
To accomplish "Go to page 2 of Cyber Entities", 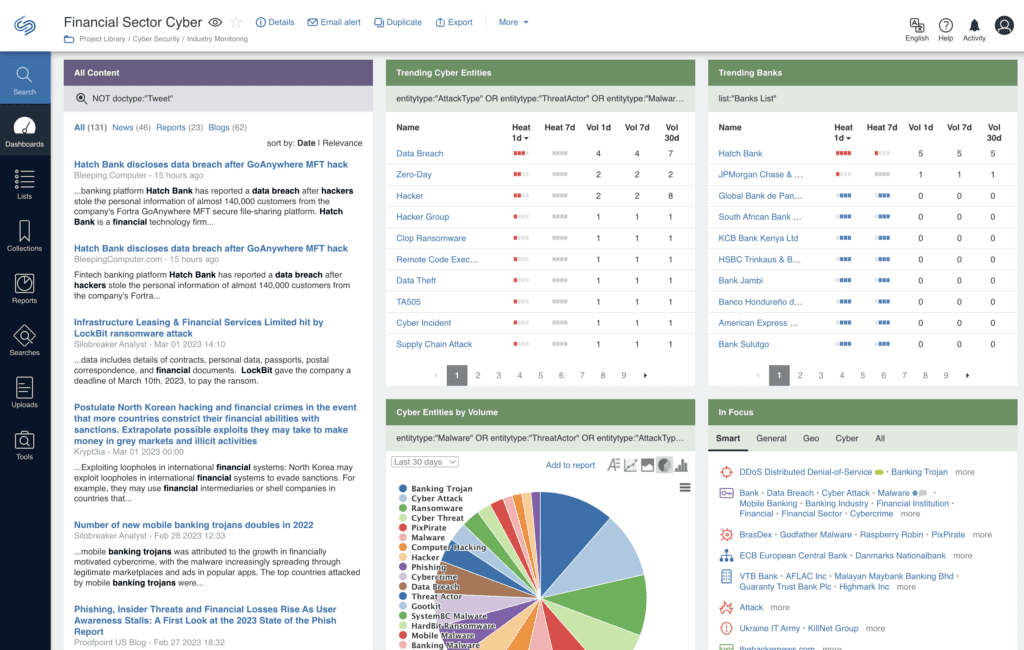I will click(478, 376).
